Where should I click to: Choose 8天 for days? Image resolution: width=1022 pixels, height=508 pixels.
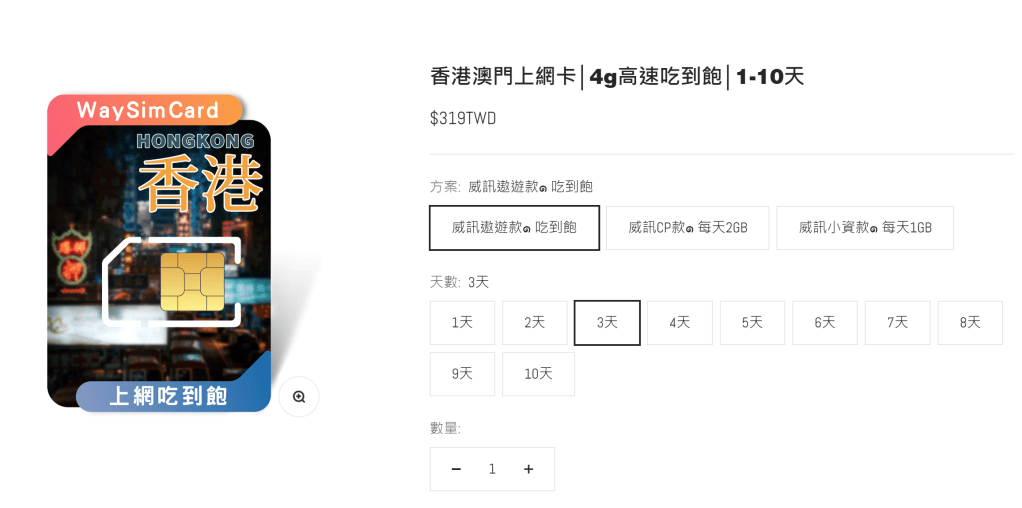970,322
